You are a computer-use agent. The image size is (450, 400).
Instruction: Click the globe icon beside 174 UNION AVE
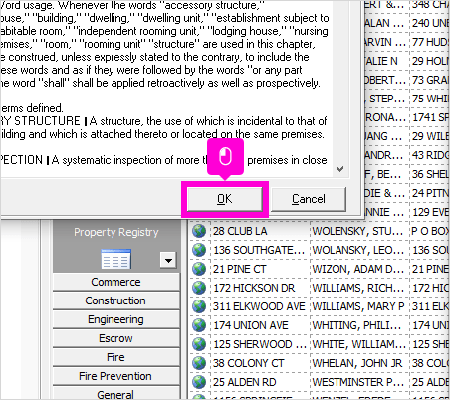point(199,325)
